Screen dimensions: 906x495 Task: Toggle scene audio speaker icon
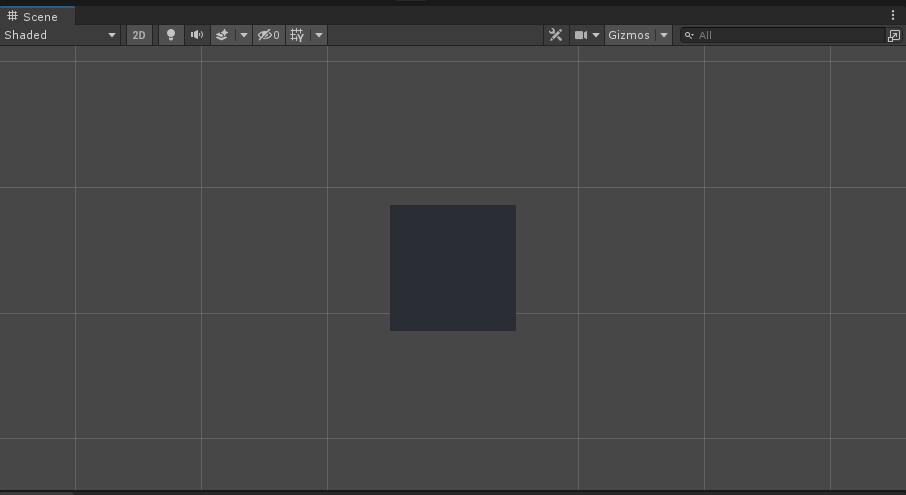(x=197, y=35)
